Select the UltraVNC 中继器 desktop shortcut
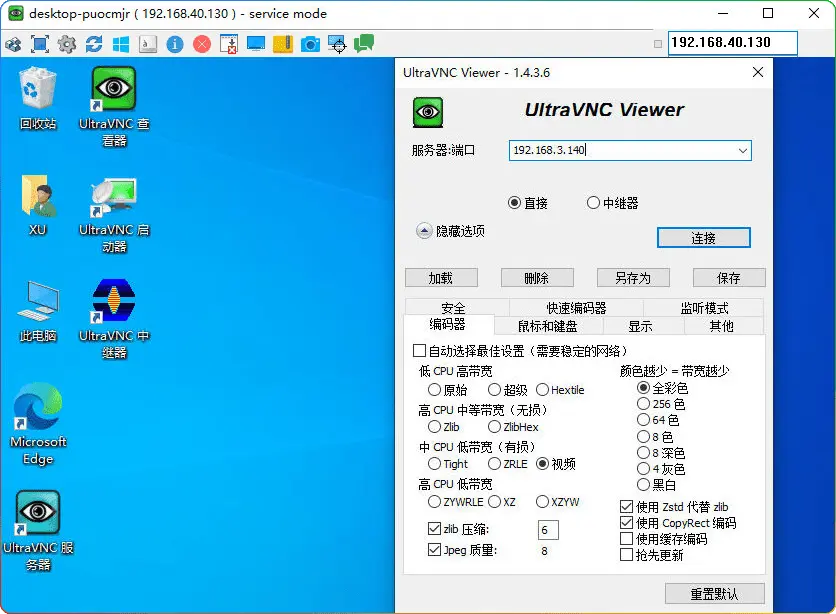The width and height of the screenshot is (836, 614). point(114,319)
